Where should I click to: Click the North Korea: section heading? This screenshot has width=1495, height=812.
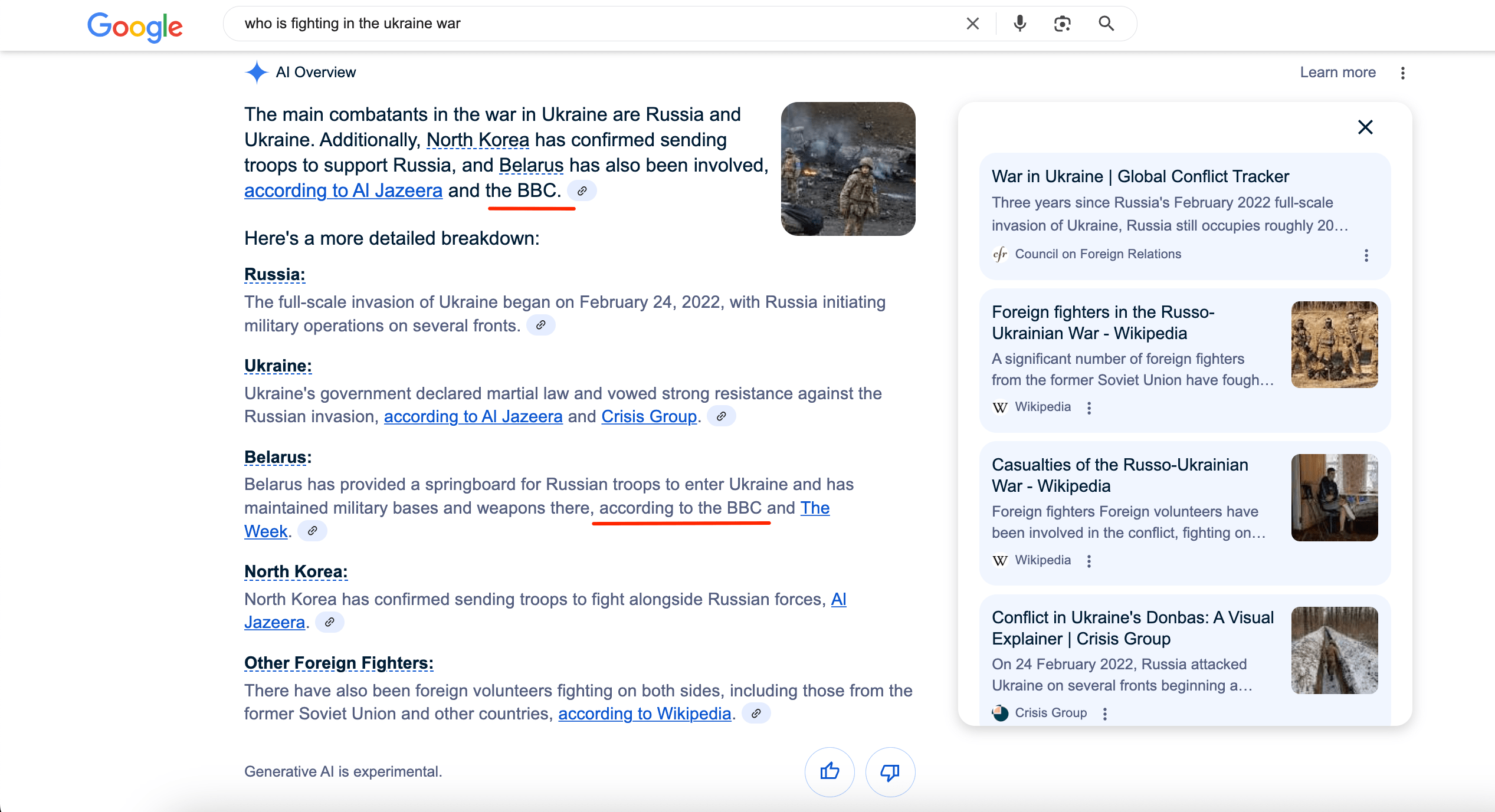click(296, 572)
